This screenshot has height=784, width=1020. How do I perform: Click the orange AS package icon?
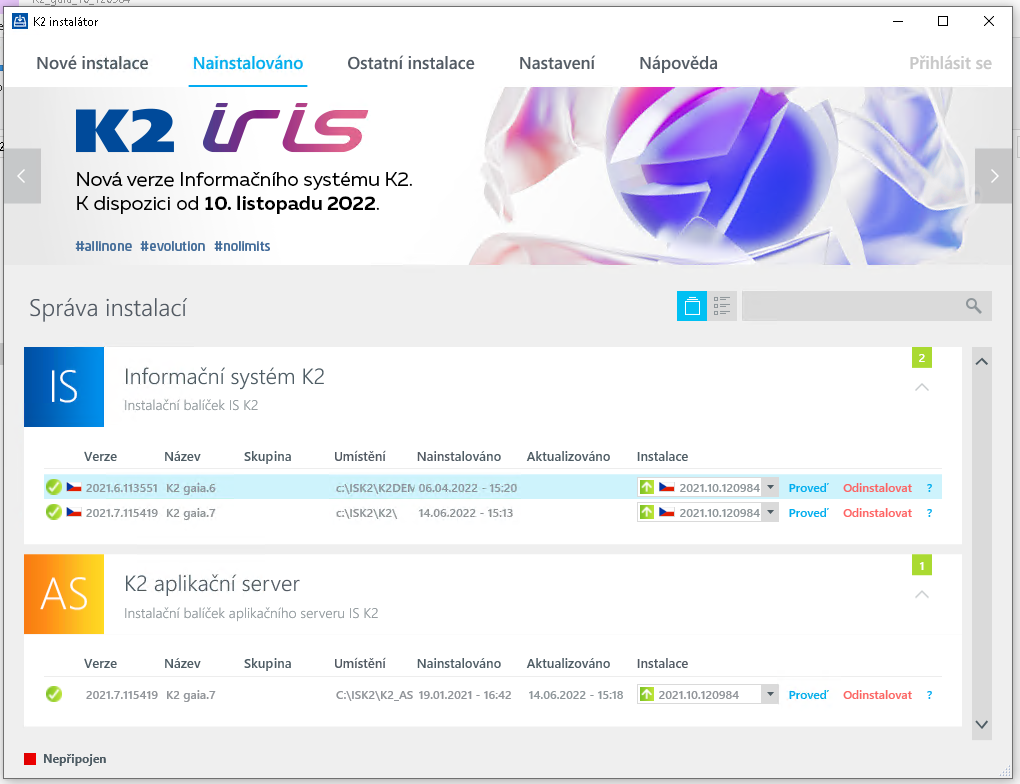64,594
